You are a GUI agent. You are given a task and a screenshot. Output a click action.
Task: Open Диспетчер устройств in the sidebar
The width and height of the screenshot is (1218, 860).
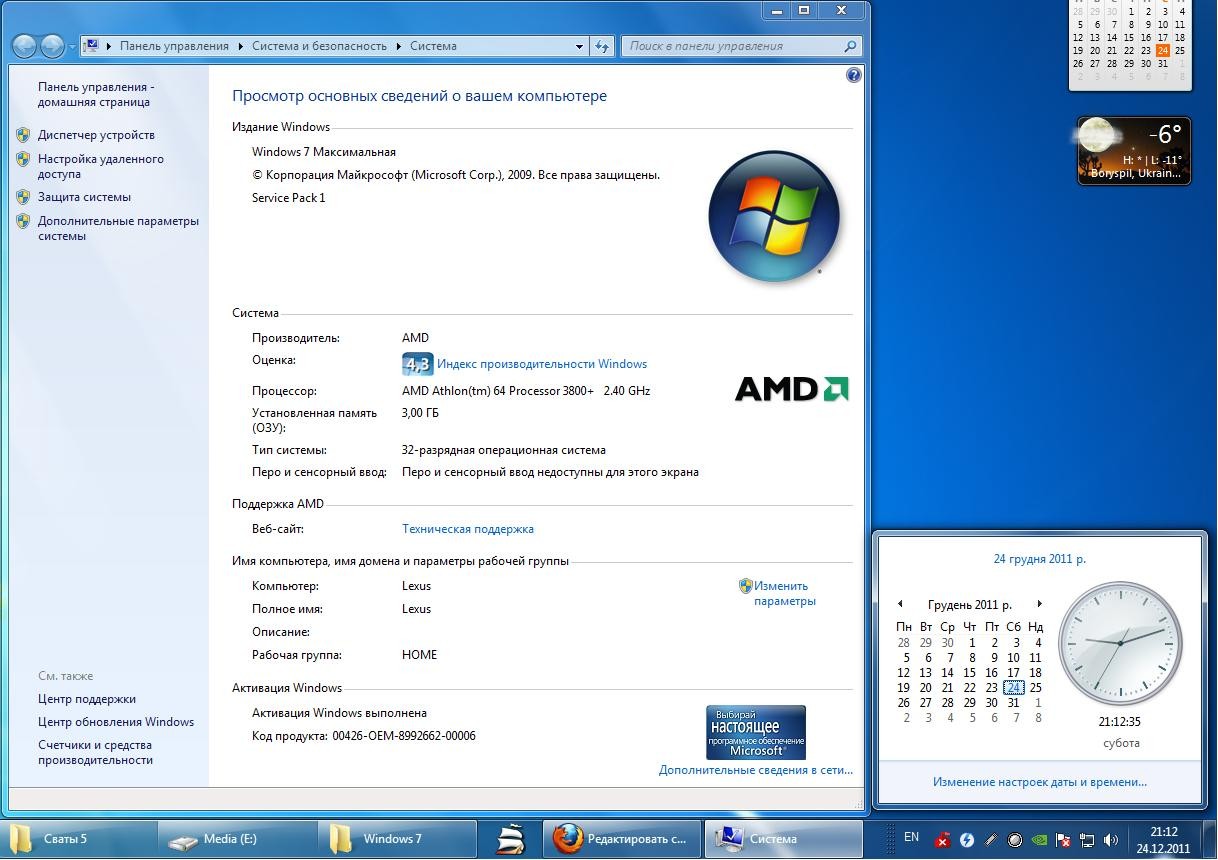click(96, 135)
